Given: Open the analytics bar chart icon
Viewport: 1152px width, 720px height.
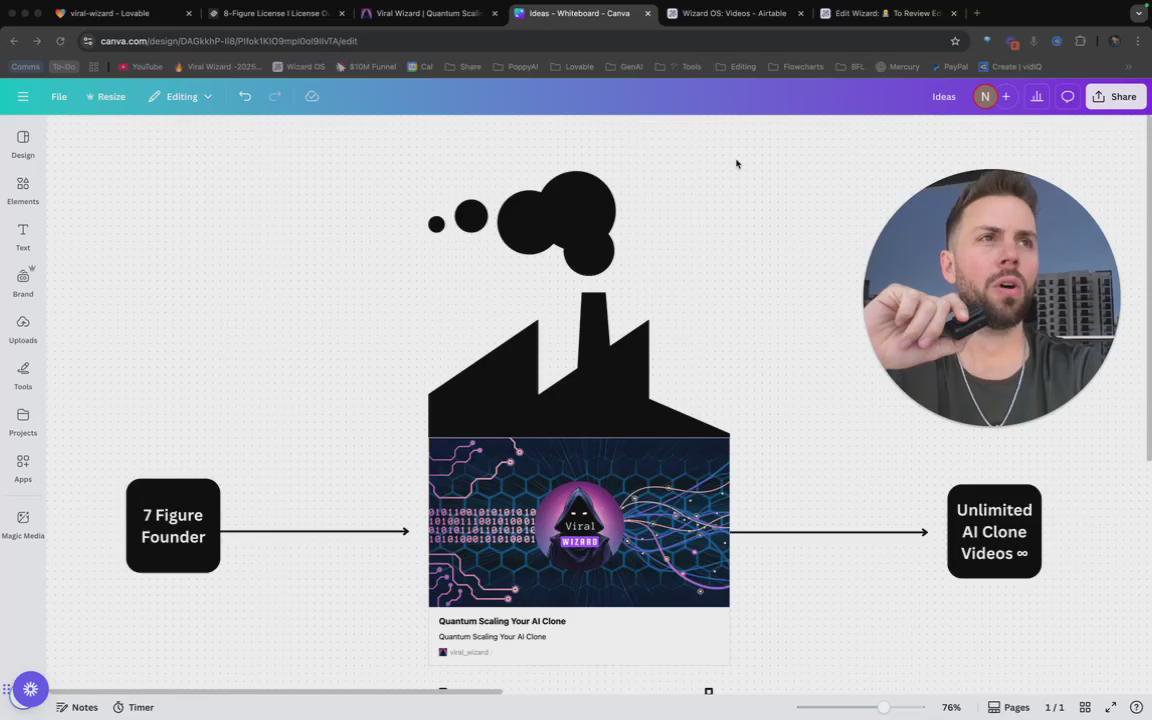Looking at the screenshot, I should point(1037,96).
